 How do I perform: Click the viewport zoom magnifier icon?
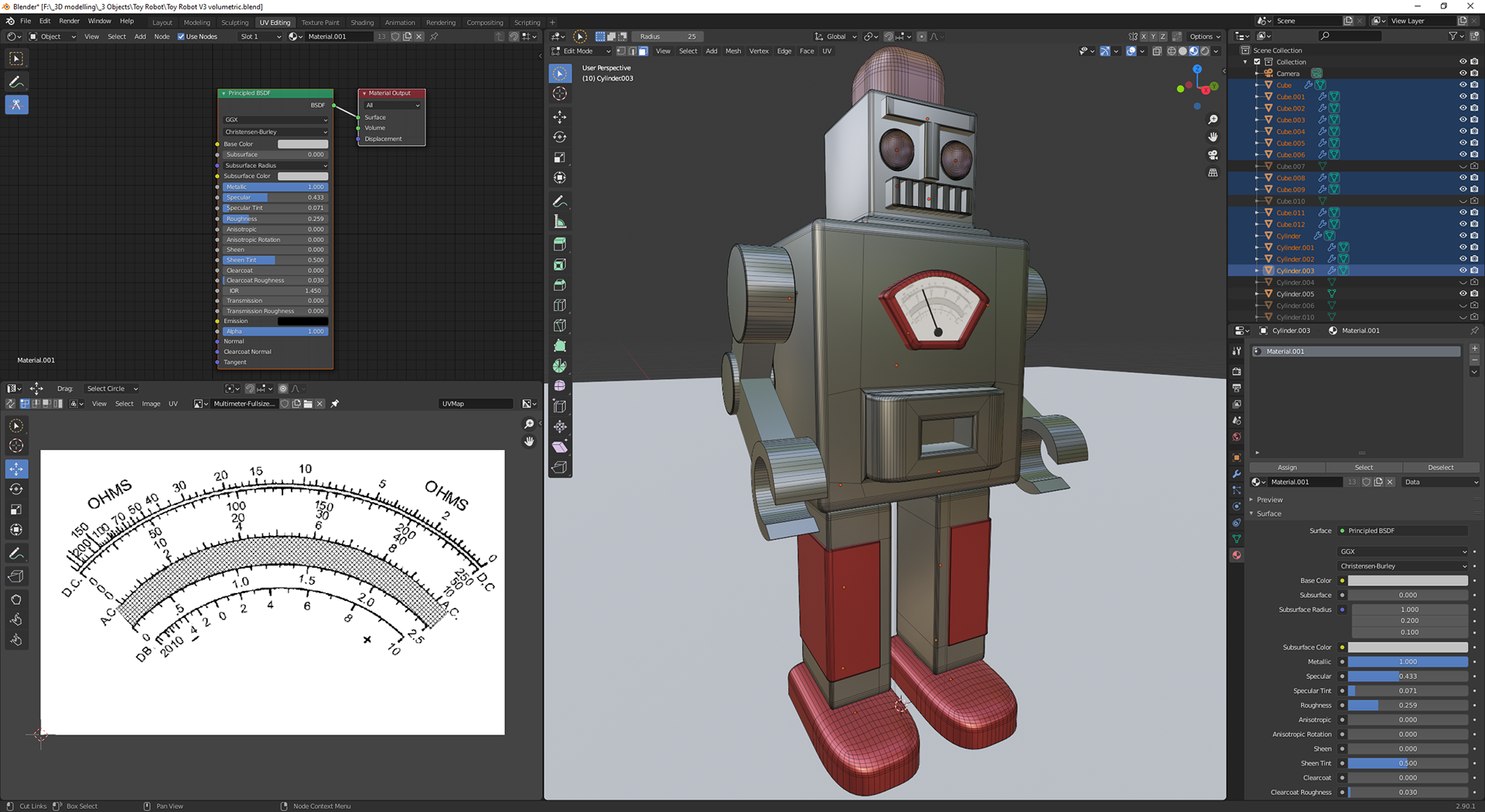(x=1213, y=119)
